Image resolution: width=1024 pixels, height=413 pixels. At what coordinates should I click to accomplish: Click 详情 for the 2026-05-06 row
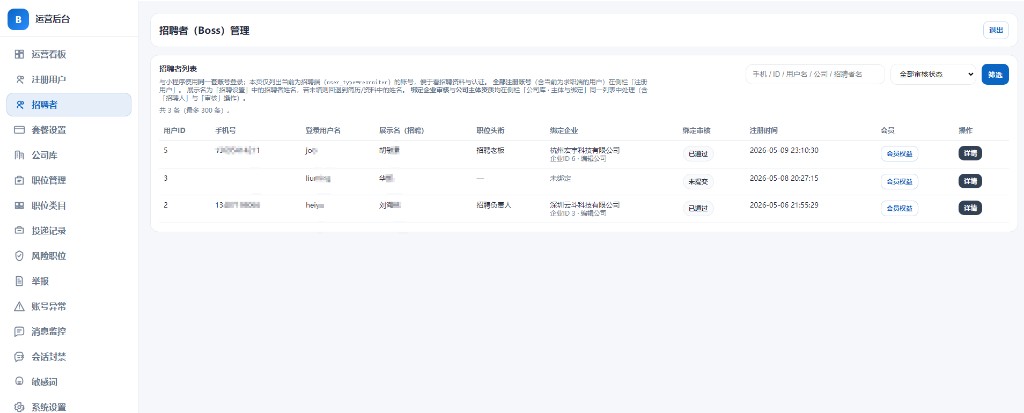point(970,208)
